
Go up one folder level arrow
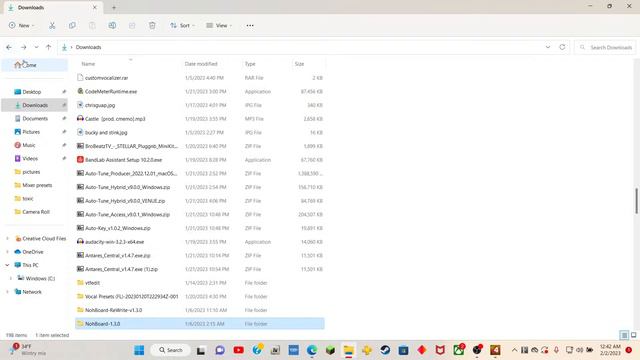49,47
